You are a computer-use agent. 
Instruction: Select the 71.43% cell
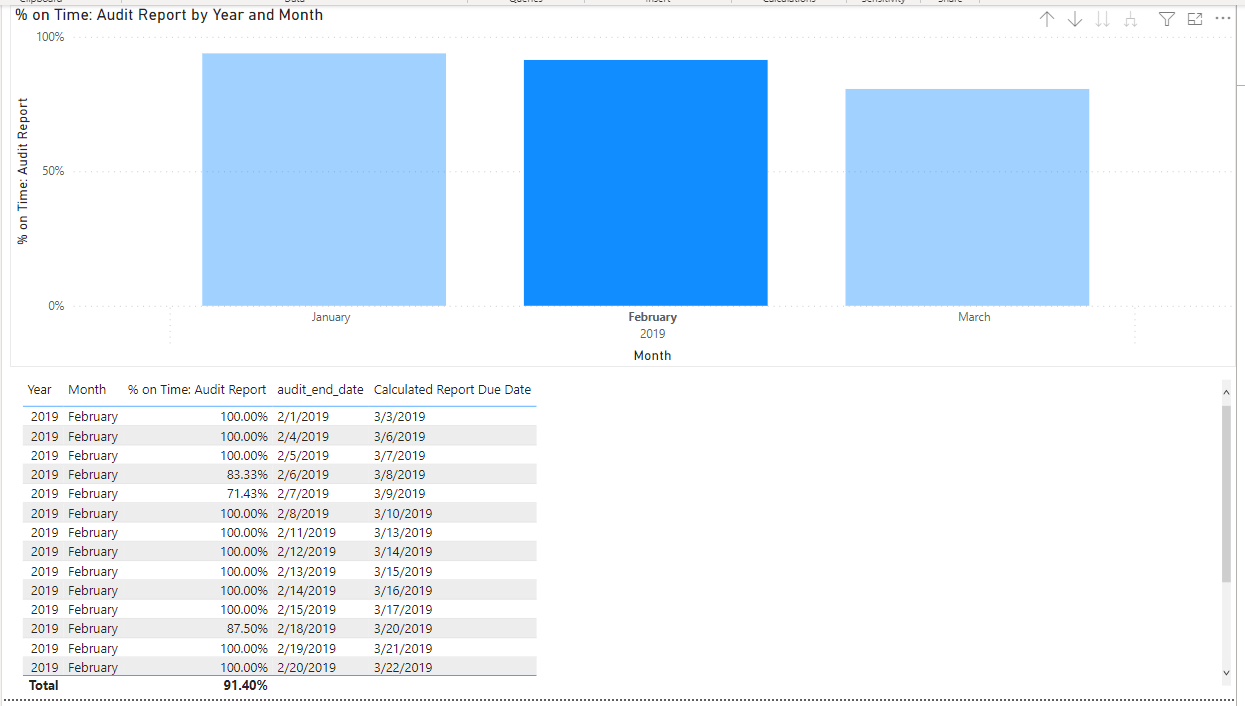pos(247,494)
